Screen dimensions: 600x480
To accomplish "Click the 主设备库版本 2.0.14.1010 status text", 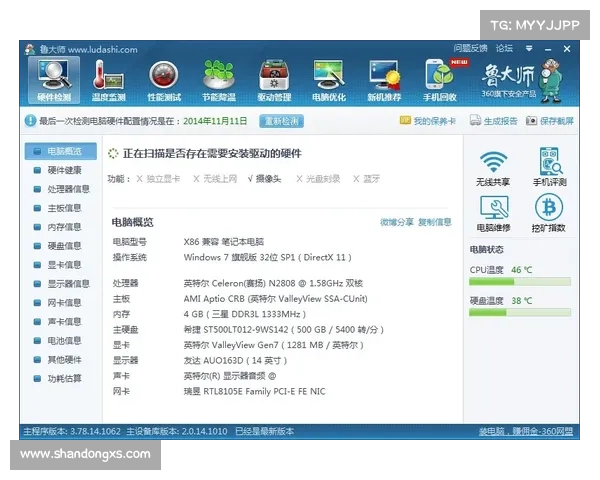I will click(x=177, y=431).
